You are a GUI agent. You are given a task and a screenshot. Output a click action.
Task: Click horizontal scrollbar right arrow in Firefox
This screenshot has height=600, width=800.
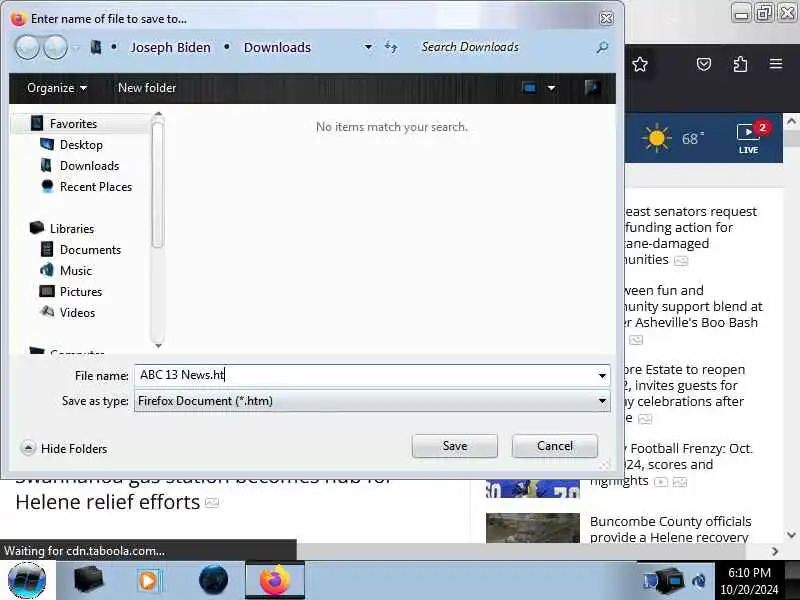775,551
